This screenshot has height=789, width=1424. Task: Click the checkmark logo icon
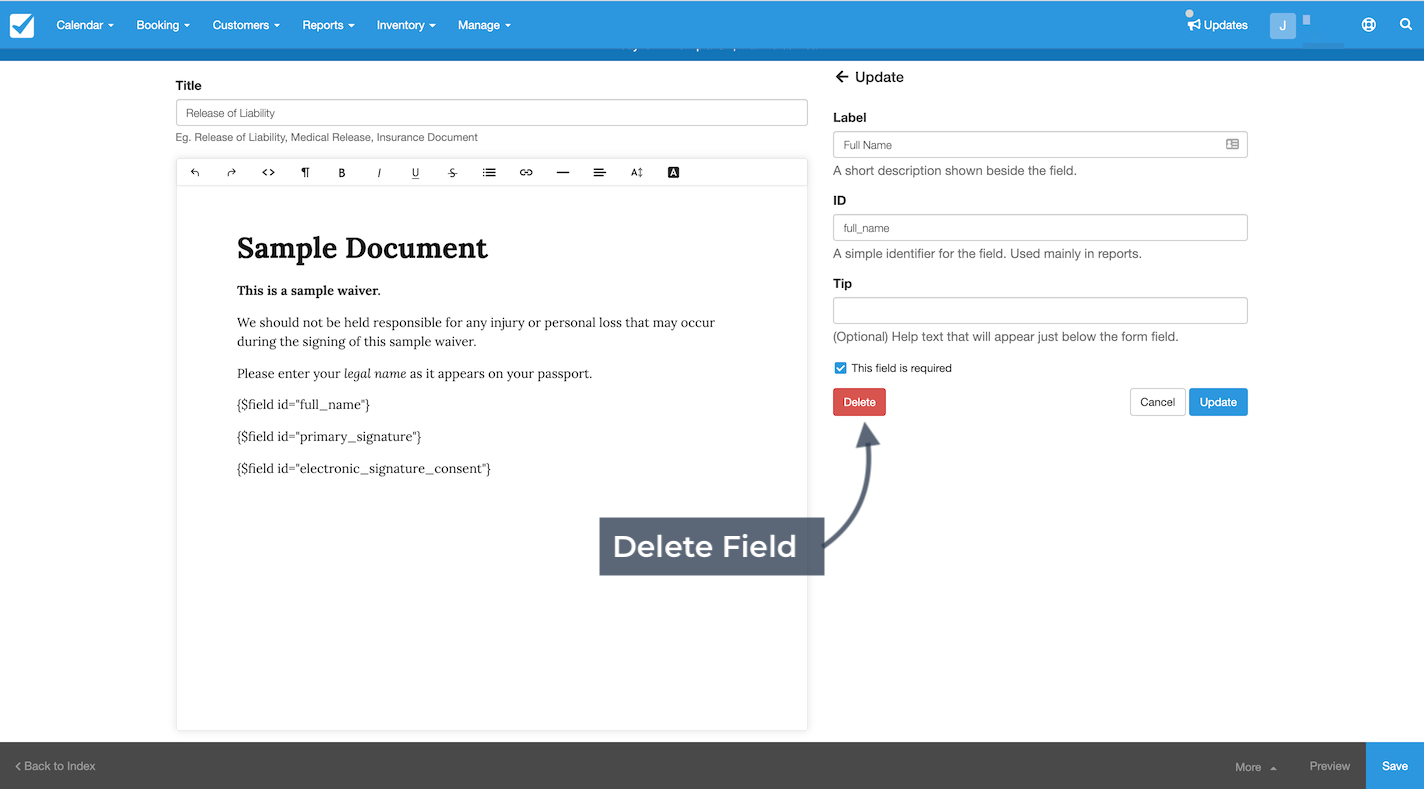tap(22, 25)
